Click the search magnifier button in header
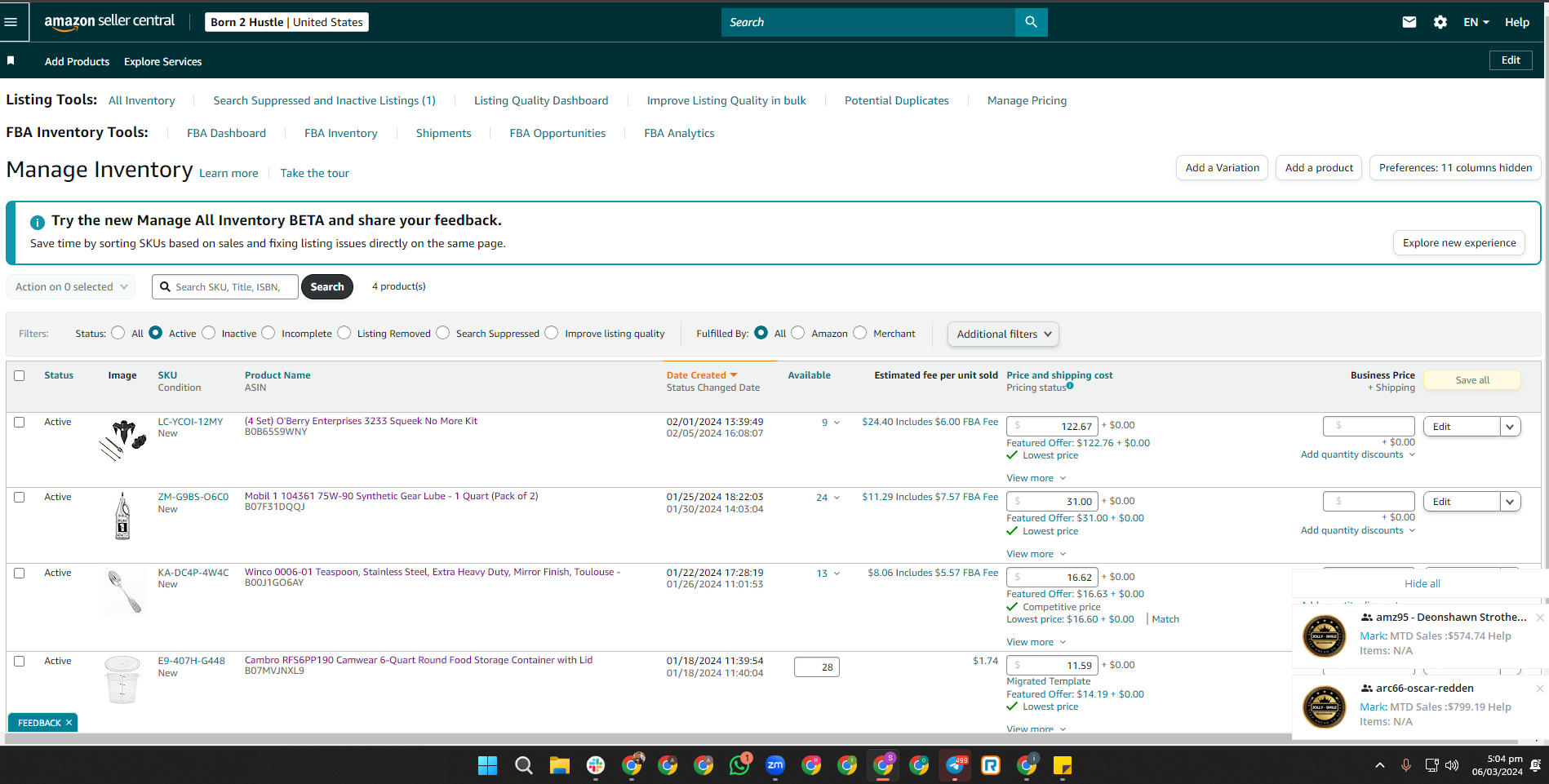The height and width of the screenshot is (784, 1549). [1032, 22]
